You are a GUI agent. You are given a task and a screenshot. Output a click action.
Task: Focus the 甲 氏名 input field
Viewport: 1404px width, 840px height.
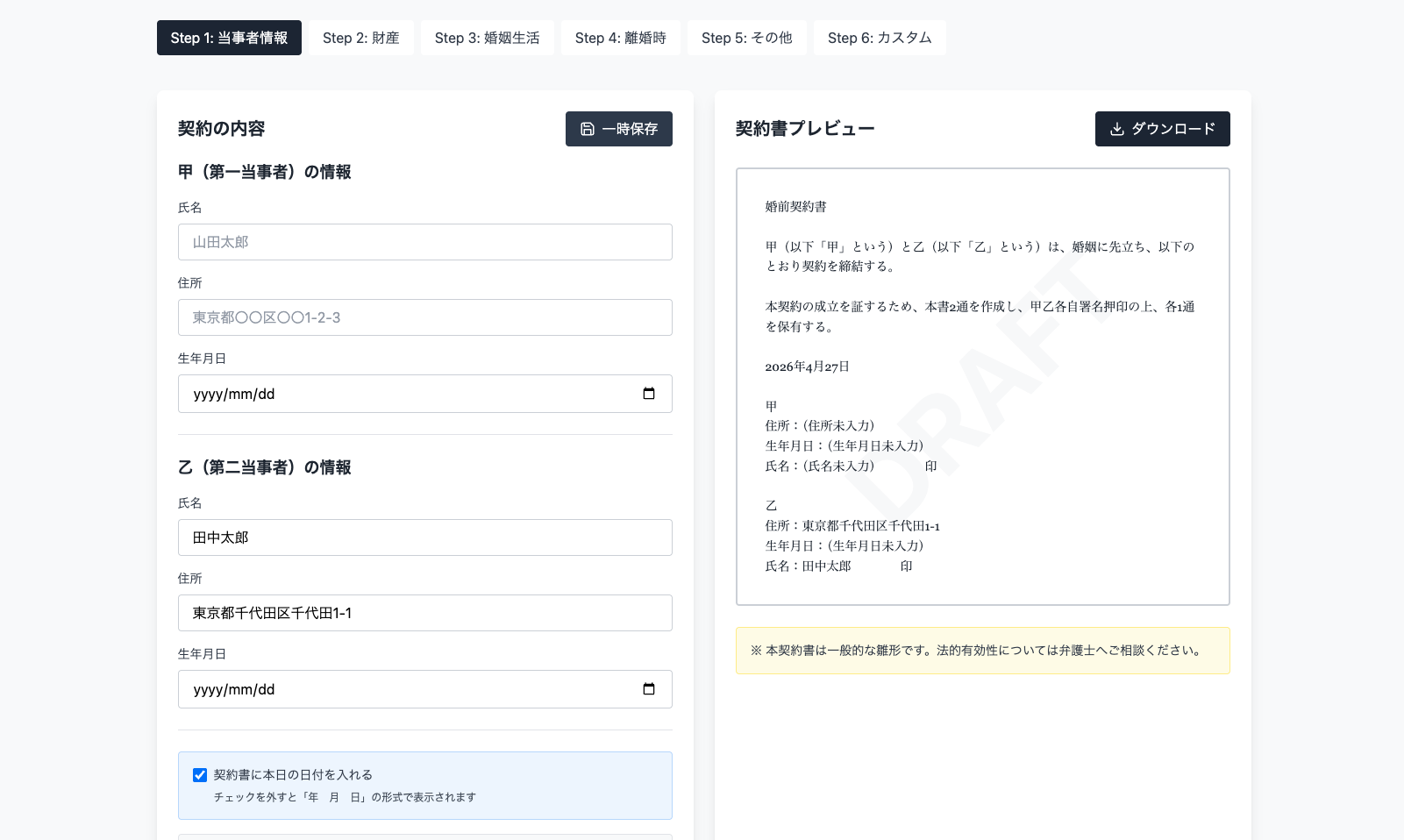coord(424,242)
